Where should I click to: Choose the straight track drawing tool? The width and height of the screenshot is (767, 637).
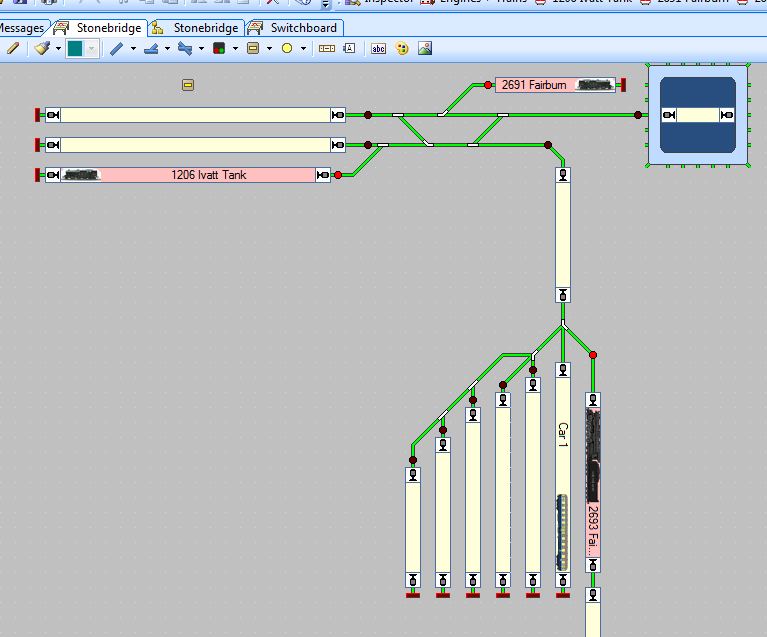point(116,48)
